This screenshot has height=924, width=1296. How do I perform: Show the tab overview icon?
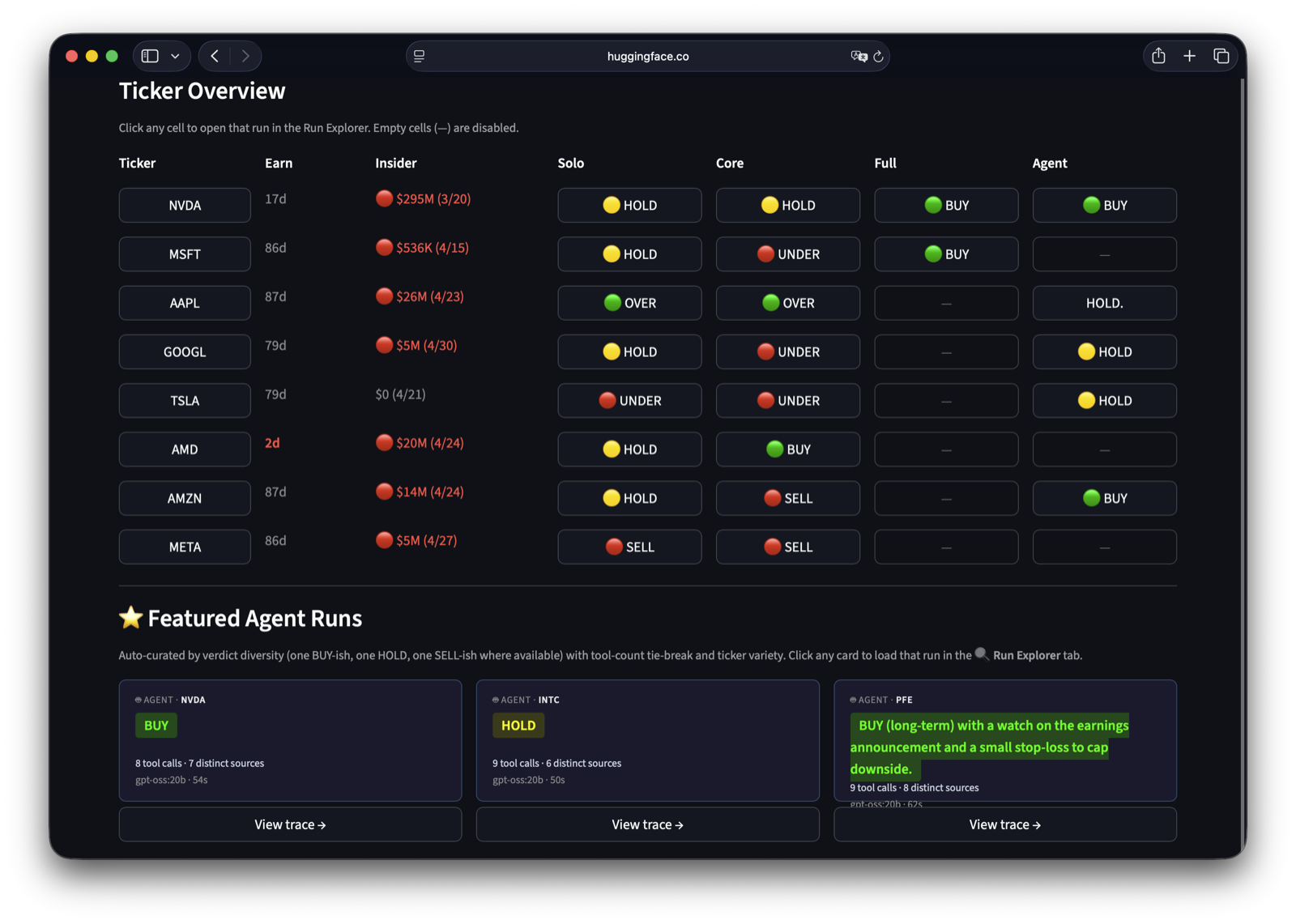[1221, 56]
